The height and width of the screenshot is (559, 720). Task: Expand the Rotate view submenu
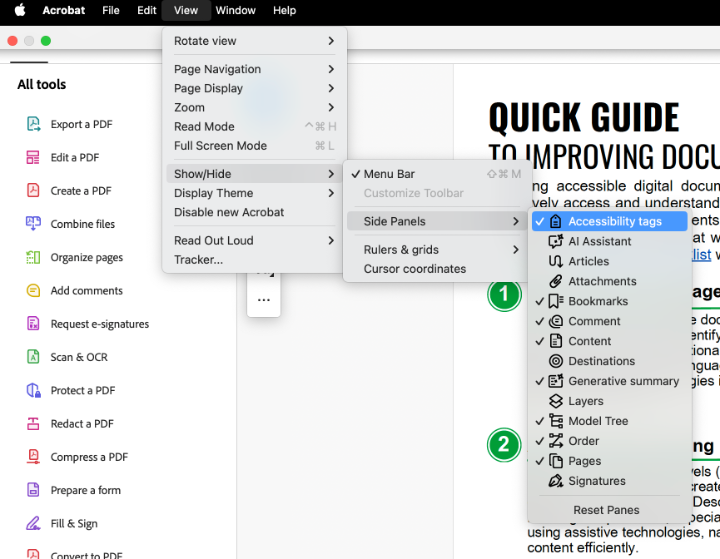(x=254, y=41)
